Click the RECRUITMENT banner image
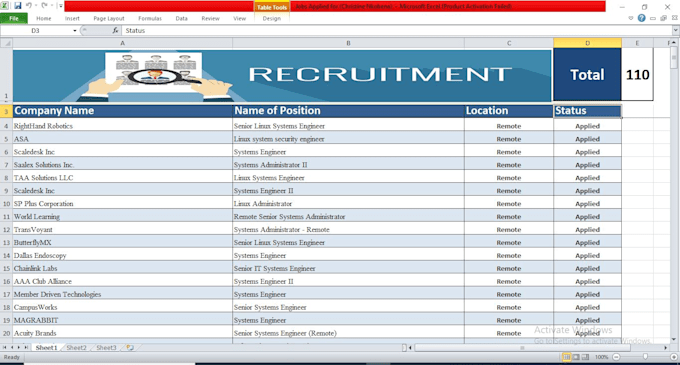Viewport: 680px width, 365px height. coord(282,75)
